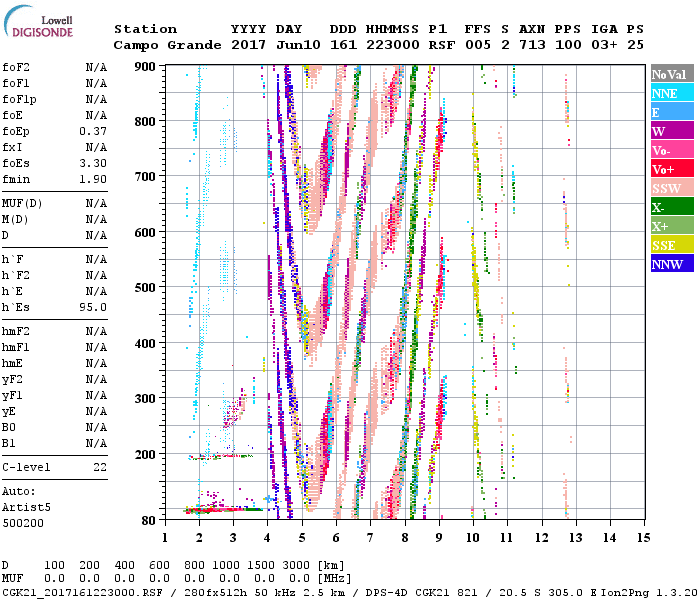The image size is (700, 600).
Task: Click the B1 parameter label
Action: click(x=8, y=444)
